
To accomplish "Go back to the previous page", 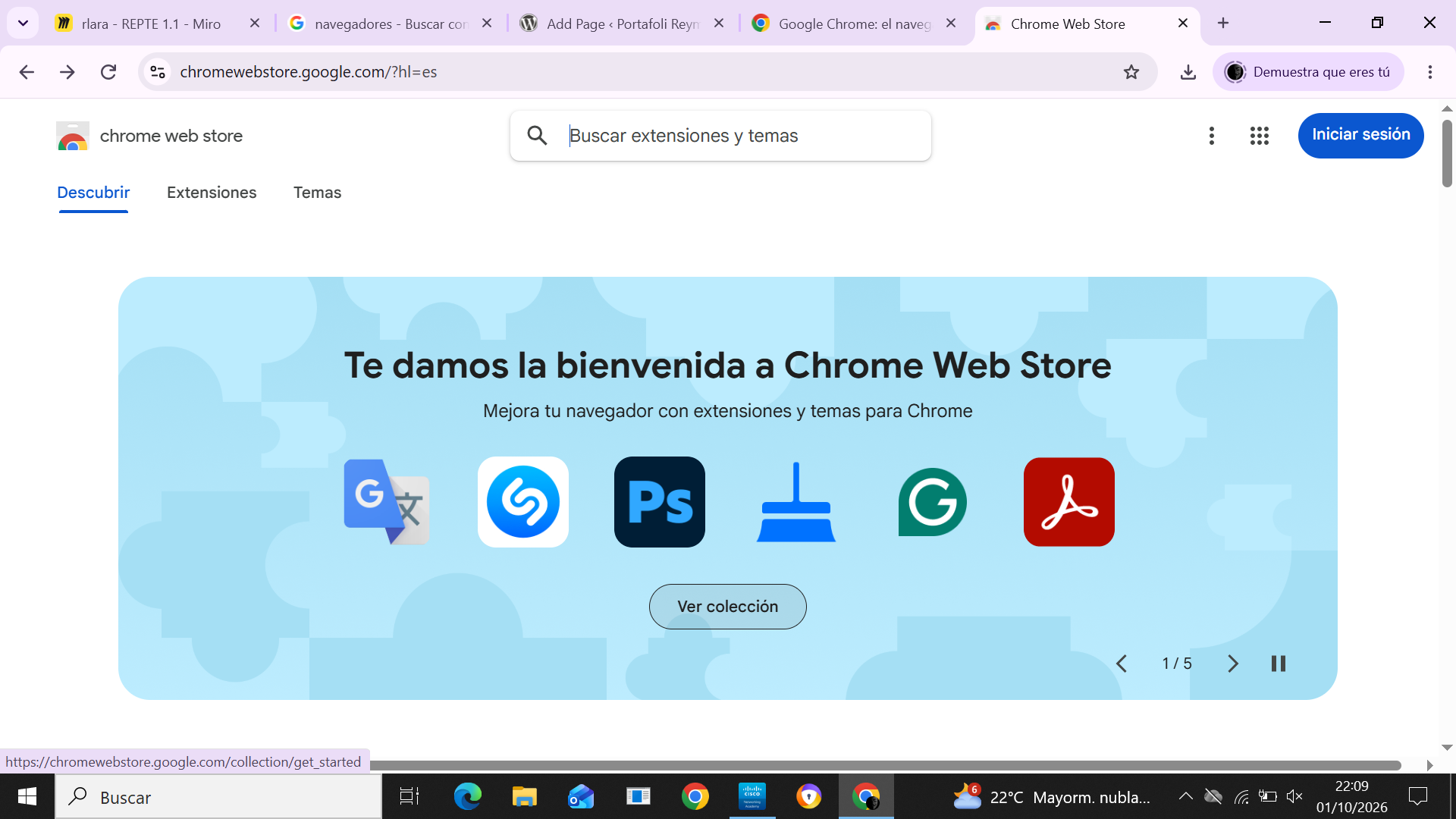I will (x=27, y=72).
